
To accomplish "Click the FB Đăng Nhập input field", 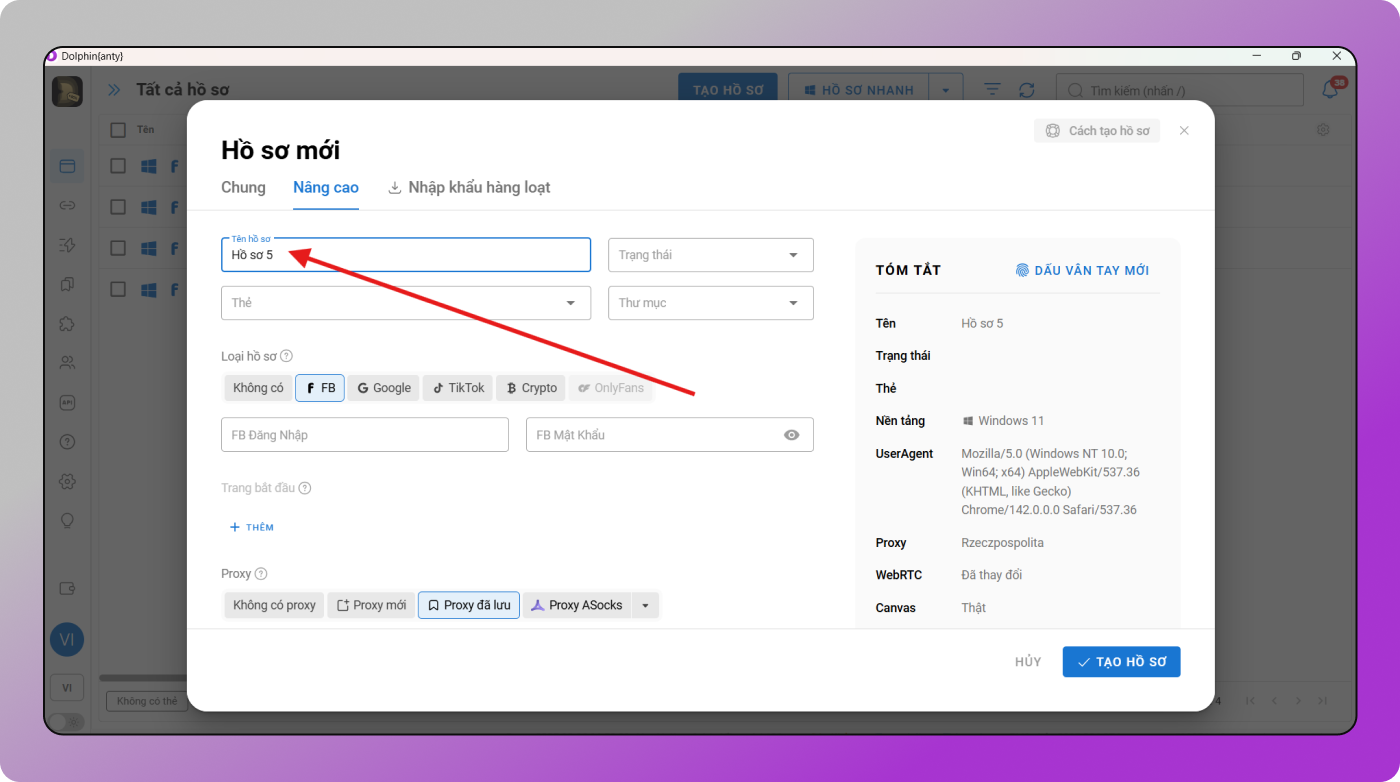I will 364,435.
